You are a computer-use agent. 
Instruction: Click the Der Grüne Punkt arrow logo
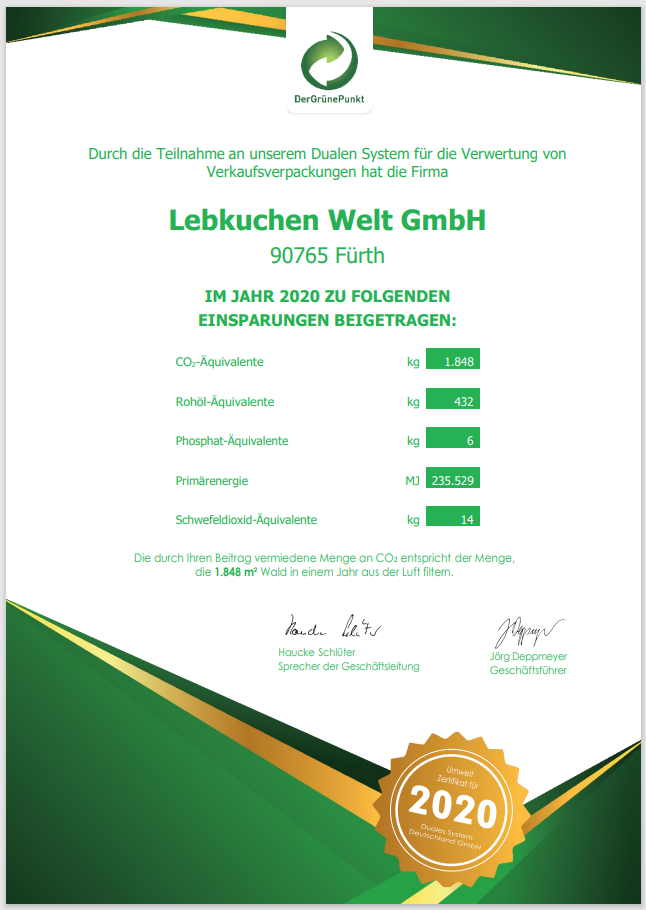(x=329, y=60)
